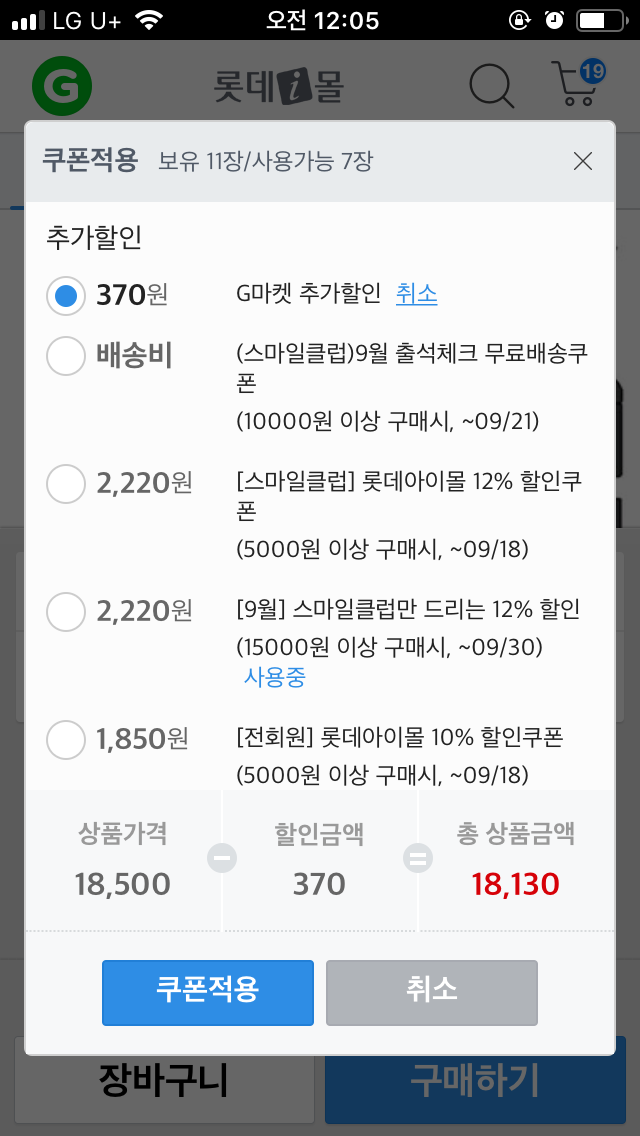Tap the (스마일클럽)9월 출석체크 무료배송쿠폰 description

pyautogui.click(x=412, y=368)
